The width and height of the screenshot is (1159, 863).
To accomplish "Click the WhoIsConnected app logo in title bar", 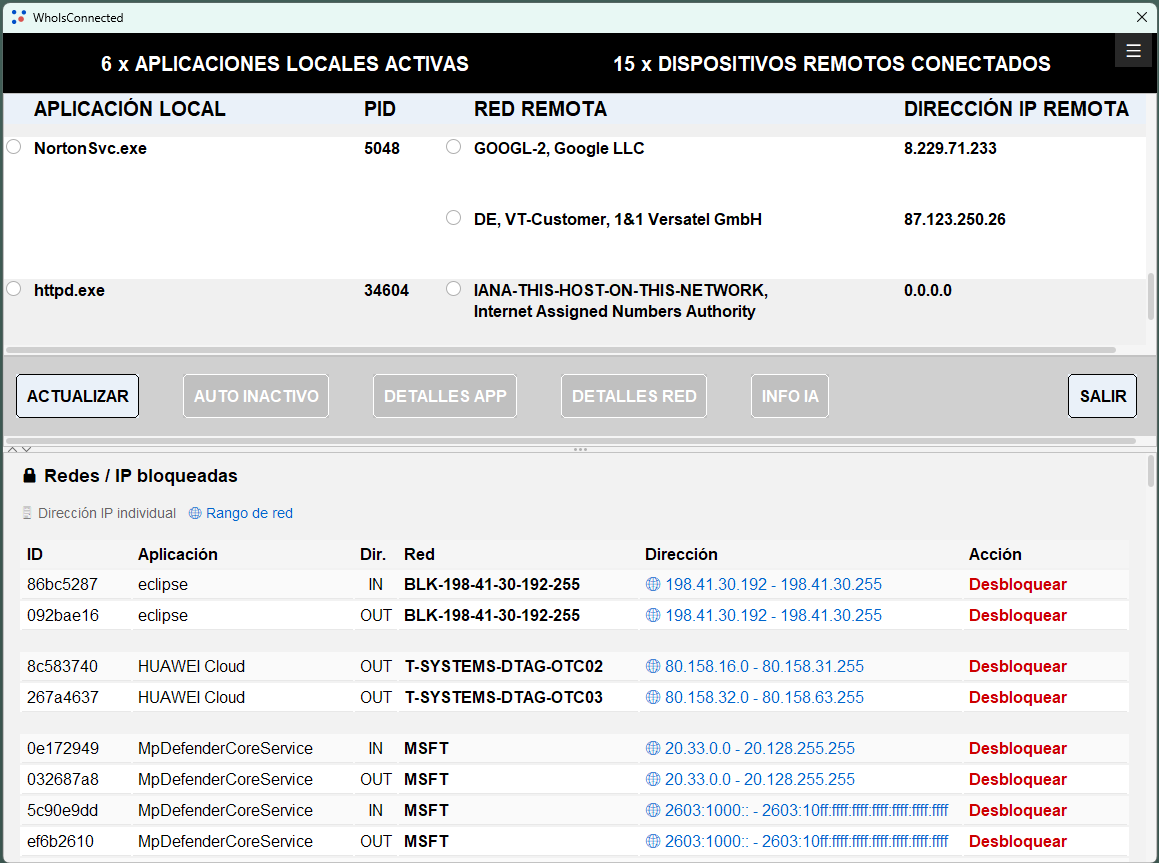I will 18,17.
